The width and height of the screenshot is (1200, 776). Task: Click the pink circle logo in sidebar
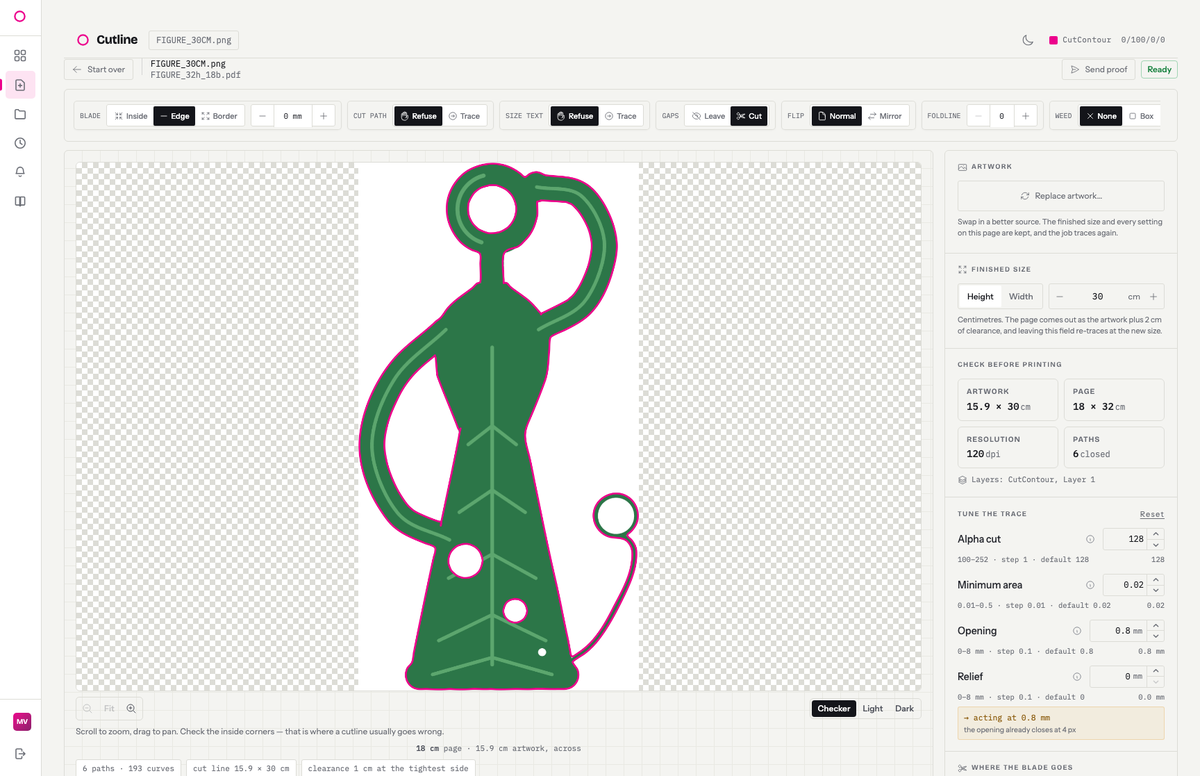coord(20,16)
